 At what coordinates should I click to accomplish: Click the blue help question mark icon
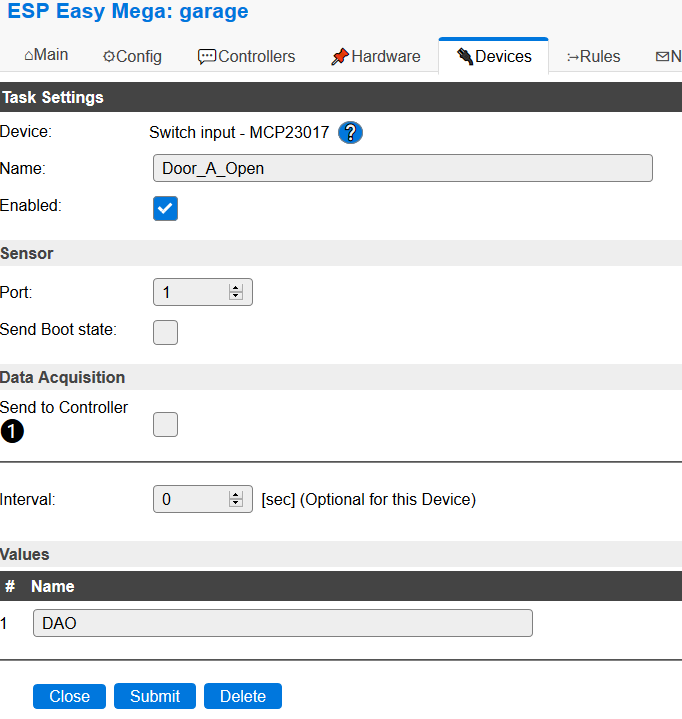click(x=350, y=133)
